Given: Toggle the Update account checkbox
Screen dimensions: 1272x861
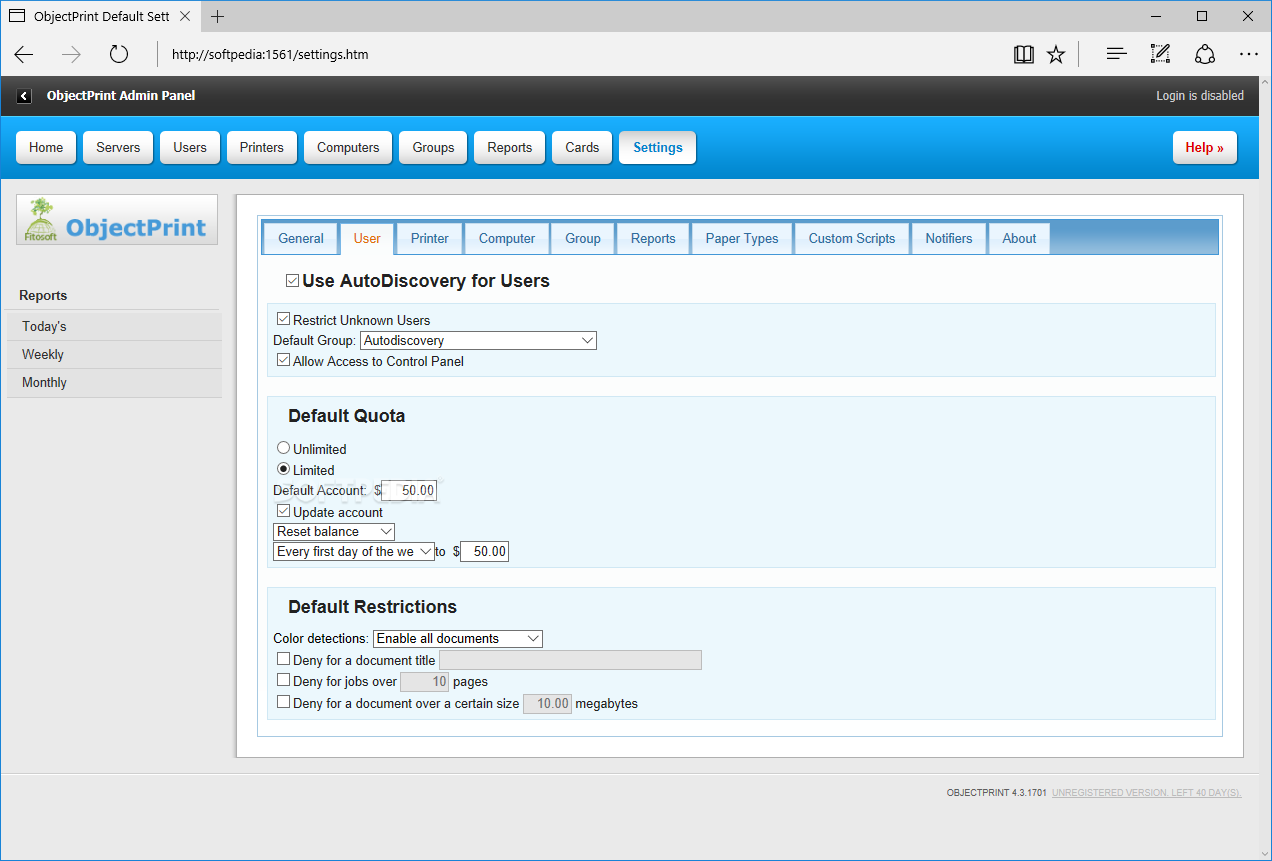Looking at the screenshot, I should click(284, 511).
